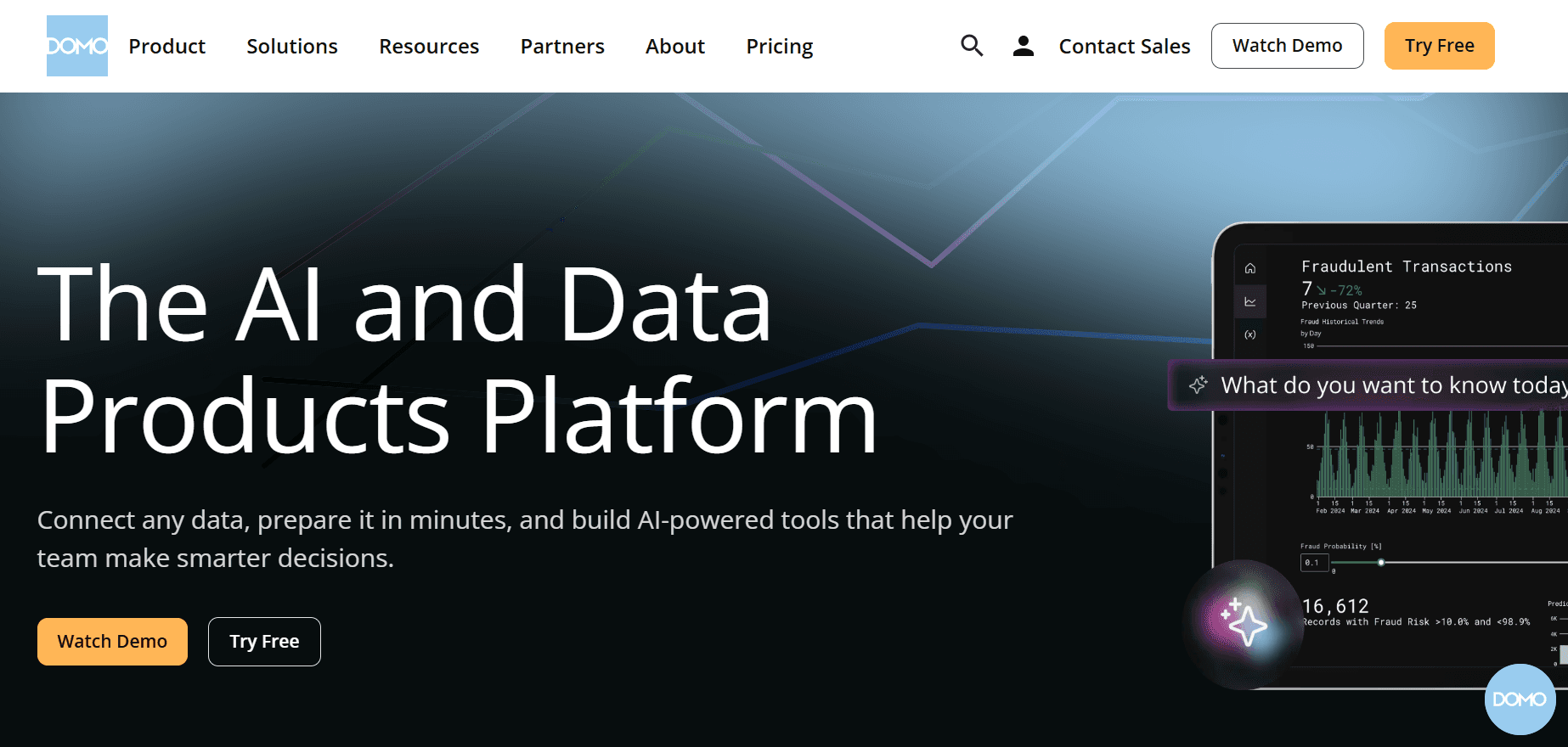This screenshot has height=747, width=1568.
Task: Click 'The AI and Data Products Platform' headline
Action: coord(457,359)
